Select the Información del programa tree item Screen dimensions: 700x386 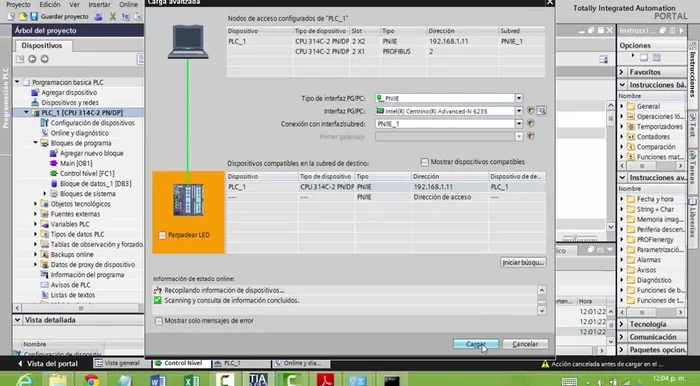87,275
